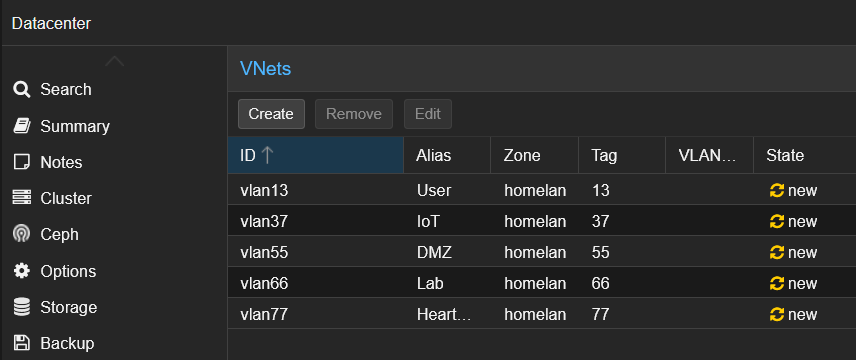Click the Options gear icon
The height and width of the screenshot is (360, 856).
click(x=22, y=271)
